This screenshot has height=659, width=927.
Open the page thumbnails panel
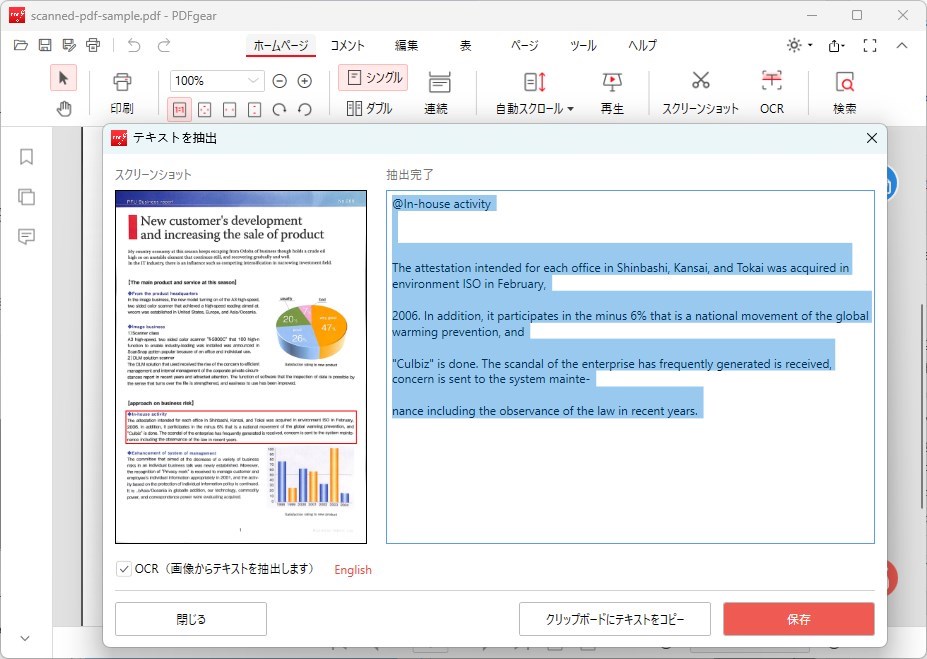click(25, 197)
